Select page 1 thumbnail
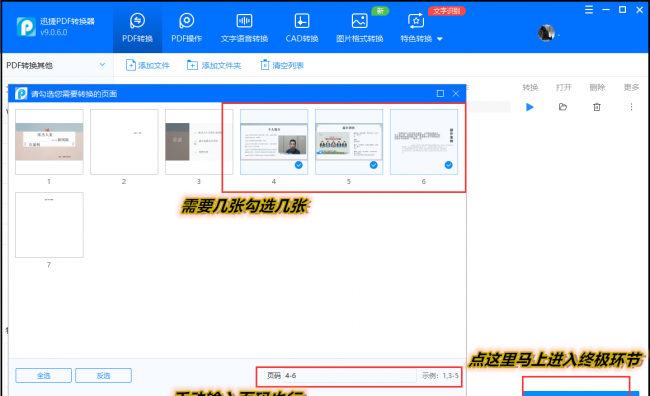This screenshot has width=650, height=396. click(49, 142)
